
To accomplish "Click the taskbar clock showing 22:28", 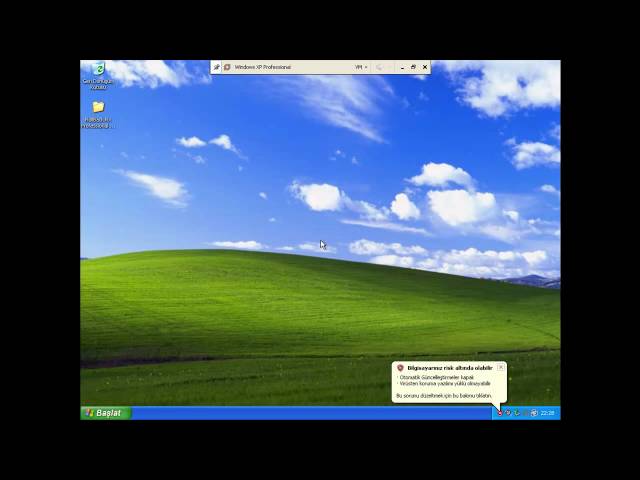I will 547,413.
